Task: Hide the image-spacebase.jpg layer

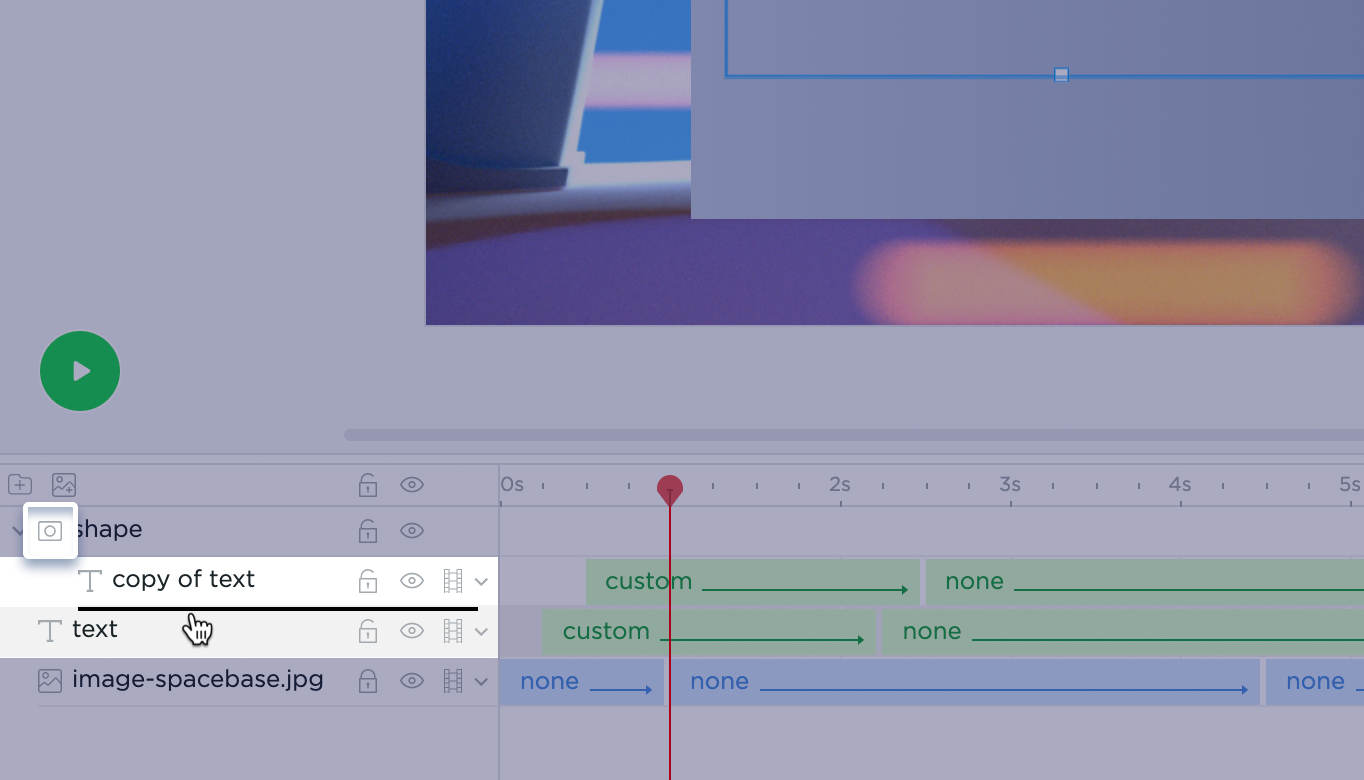Action: click(x=412, y=681)
